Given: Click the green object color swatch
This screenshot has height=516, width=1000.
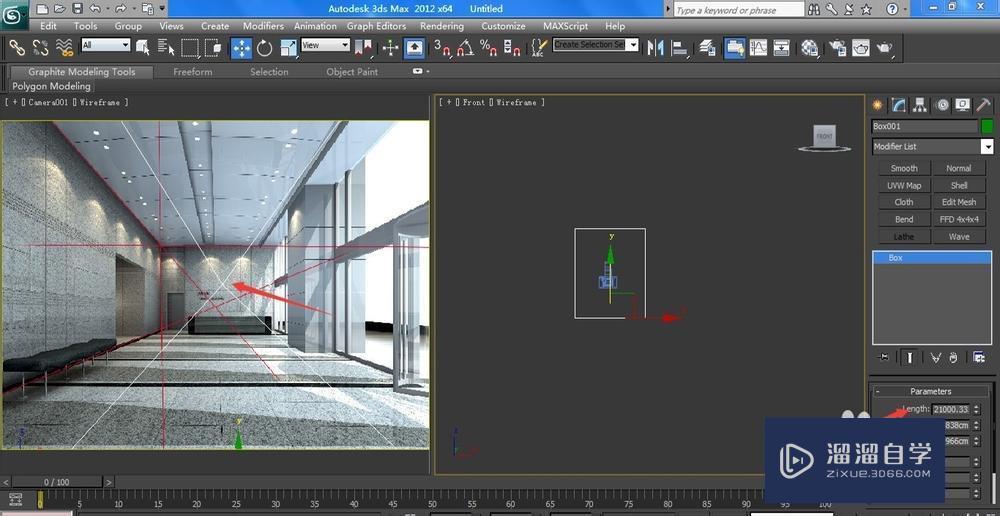Looking at the screenshot, I should [x=987, y=126].
